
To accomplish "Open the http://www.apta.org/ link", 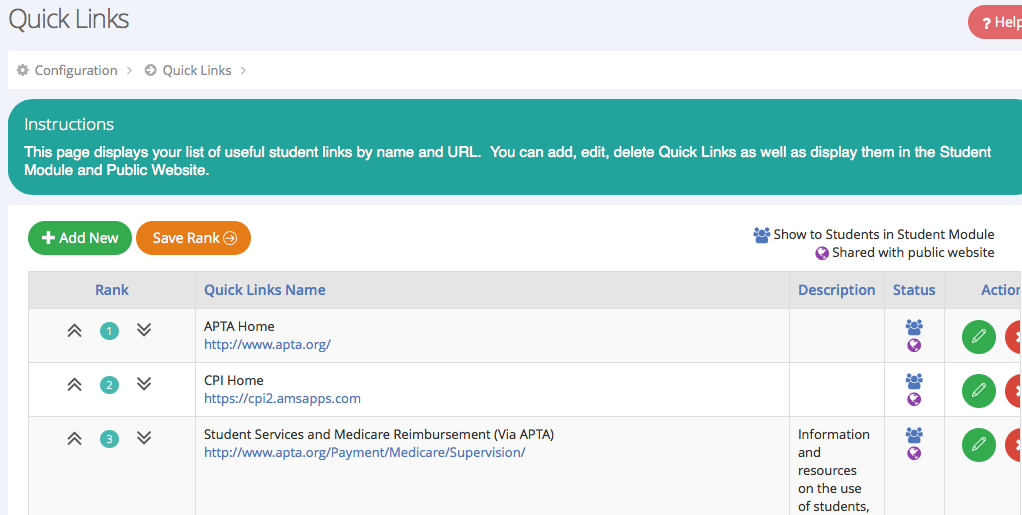I will point(267,344).
